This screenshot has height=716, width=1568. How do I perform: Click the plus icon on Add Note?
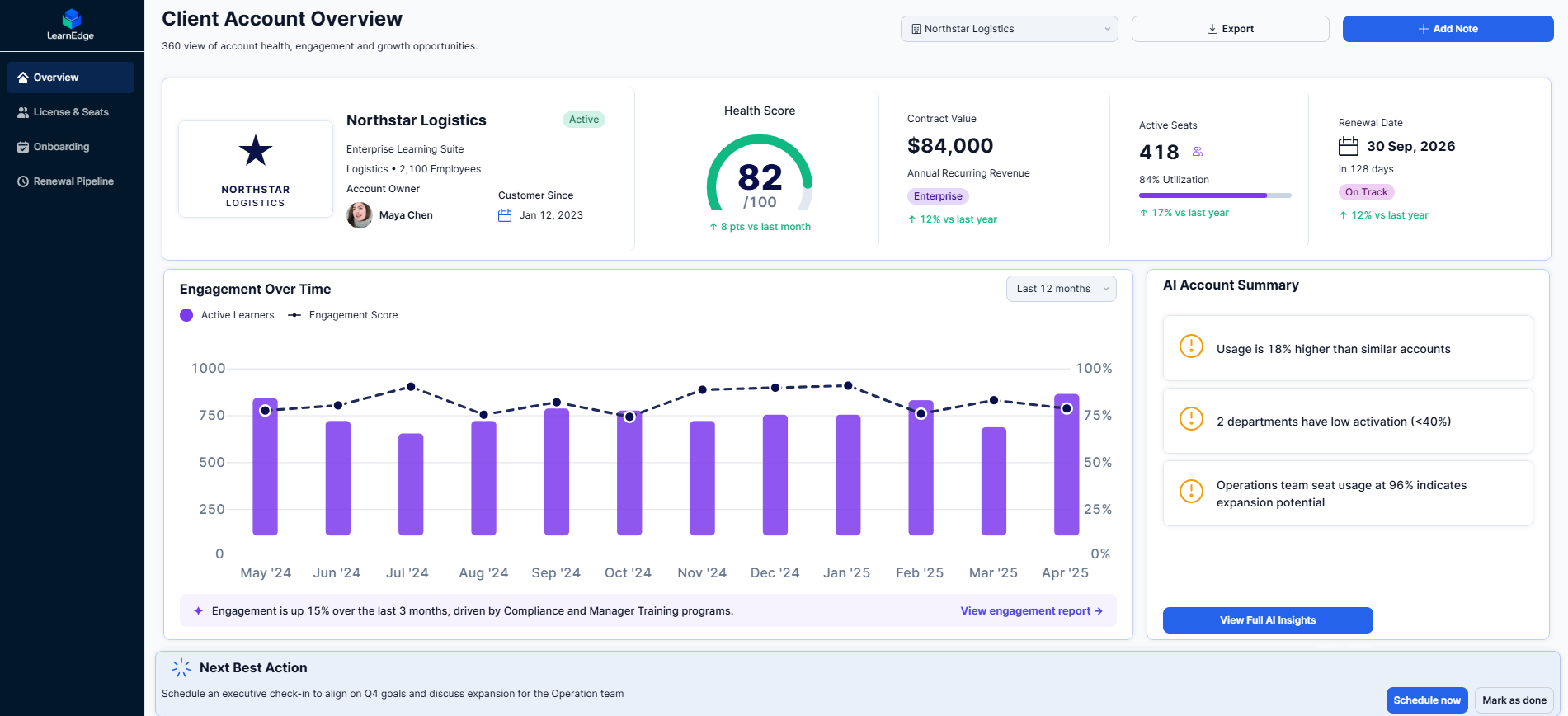(x=1424, y=29)
